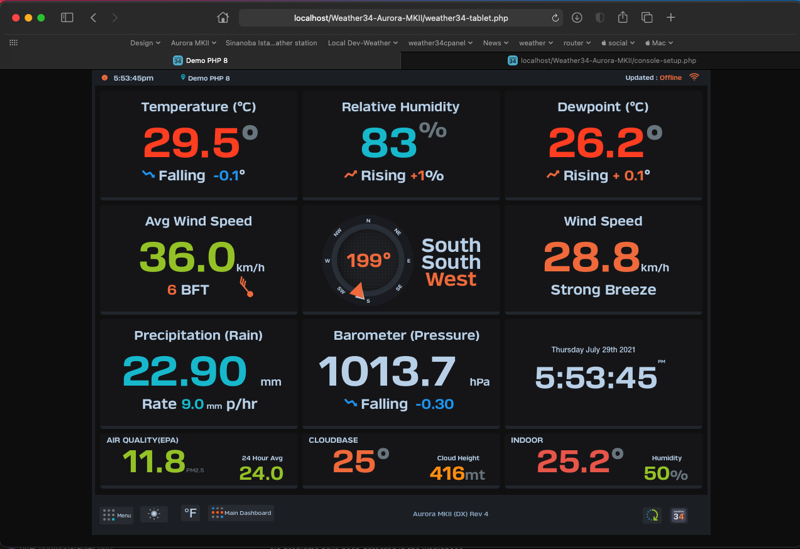800x549 pixels.
Task: Click the Cloudbase value 25°
Action: coord(361,461)
